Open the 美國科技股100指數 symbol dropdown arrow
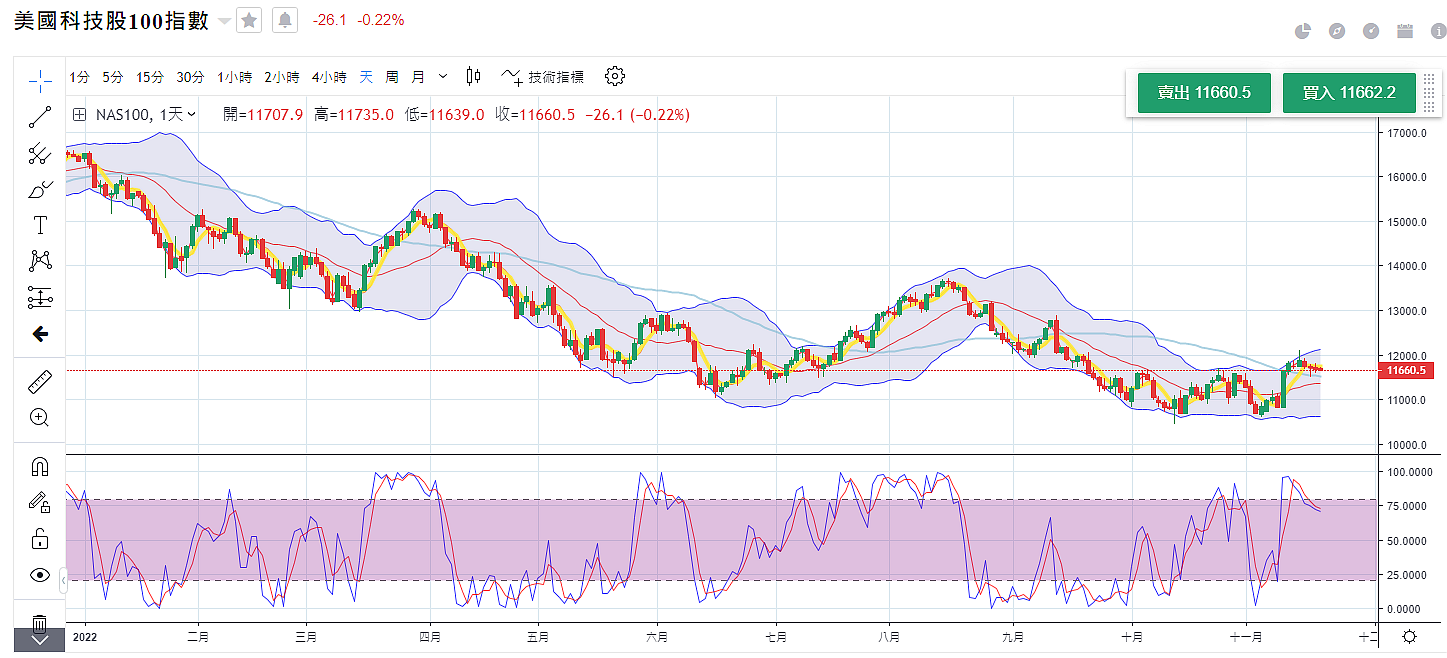This screenshot has height=658, width=1447. pos(223,21)
